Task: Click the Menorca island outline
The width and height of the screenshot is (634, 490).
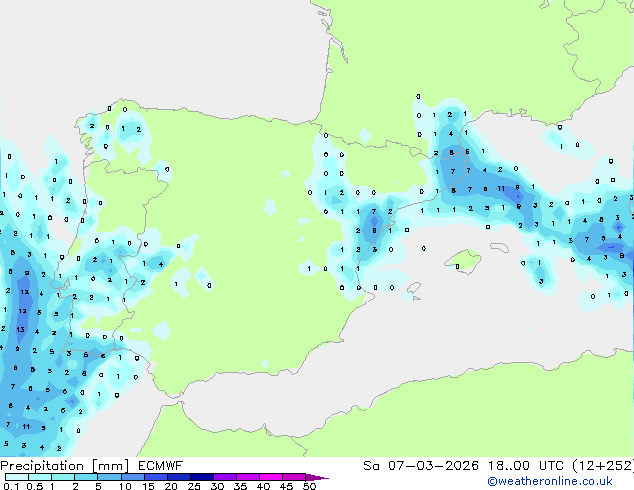Action: coord(499,247)
